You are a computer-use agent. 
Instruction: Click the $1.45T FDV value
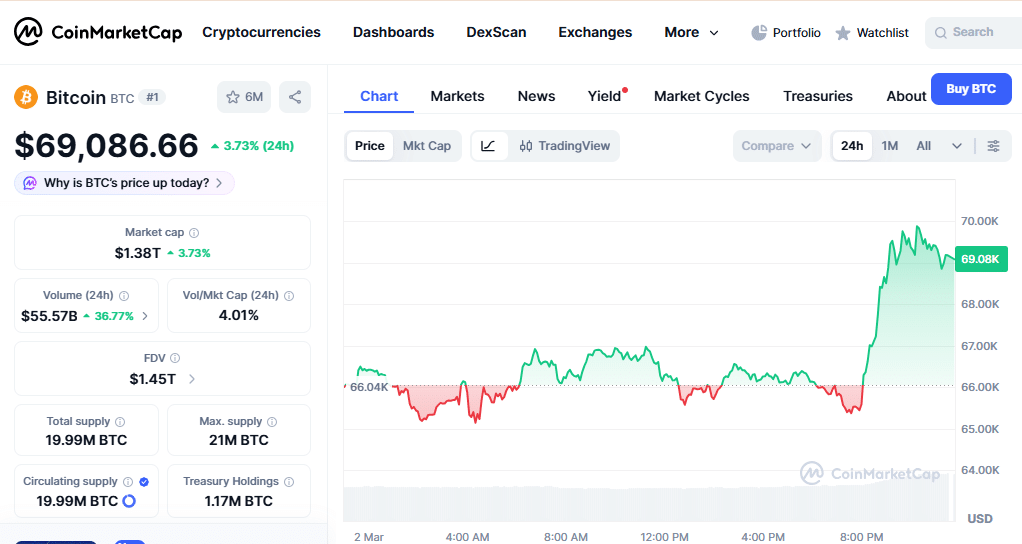pyautogui.click(x=153, y=379)
